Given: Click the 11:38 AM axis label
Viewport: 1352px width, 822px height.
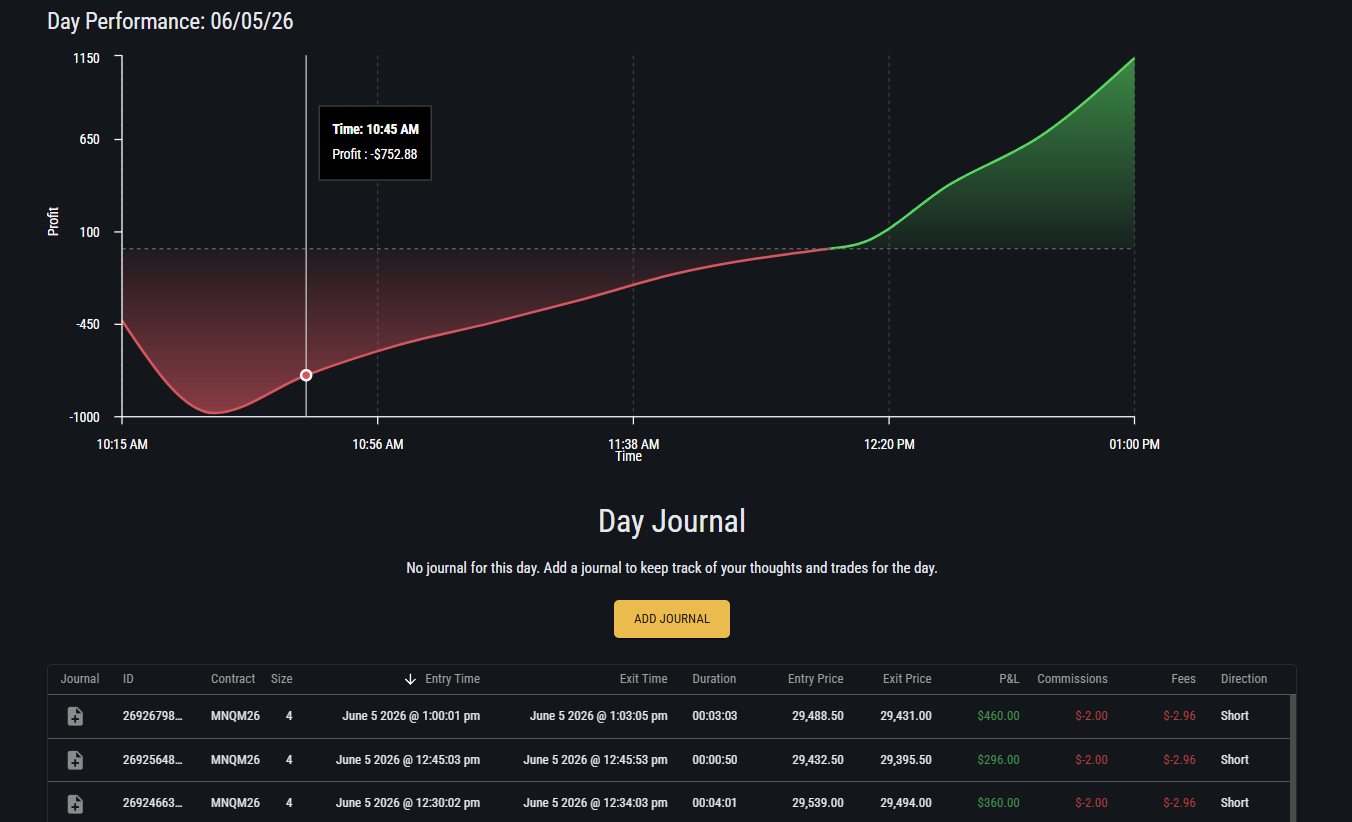Looking at the screenshot, I should pos(634,444).
